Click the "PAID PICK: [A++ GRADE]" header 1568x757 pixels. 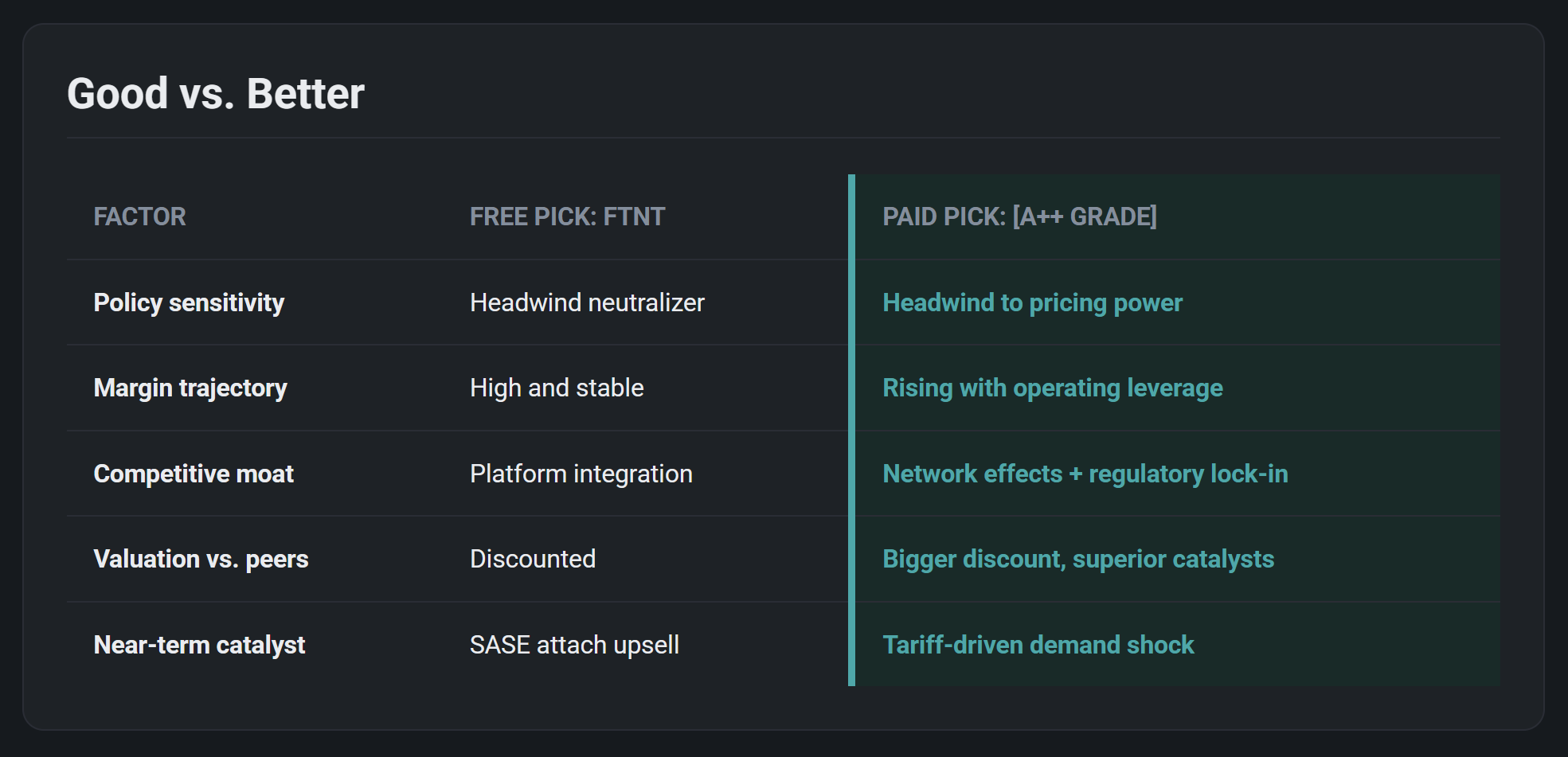(x=1019, y=217)
